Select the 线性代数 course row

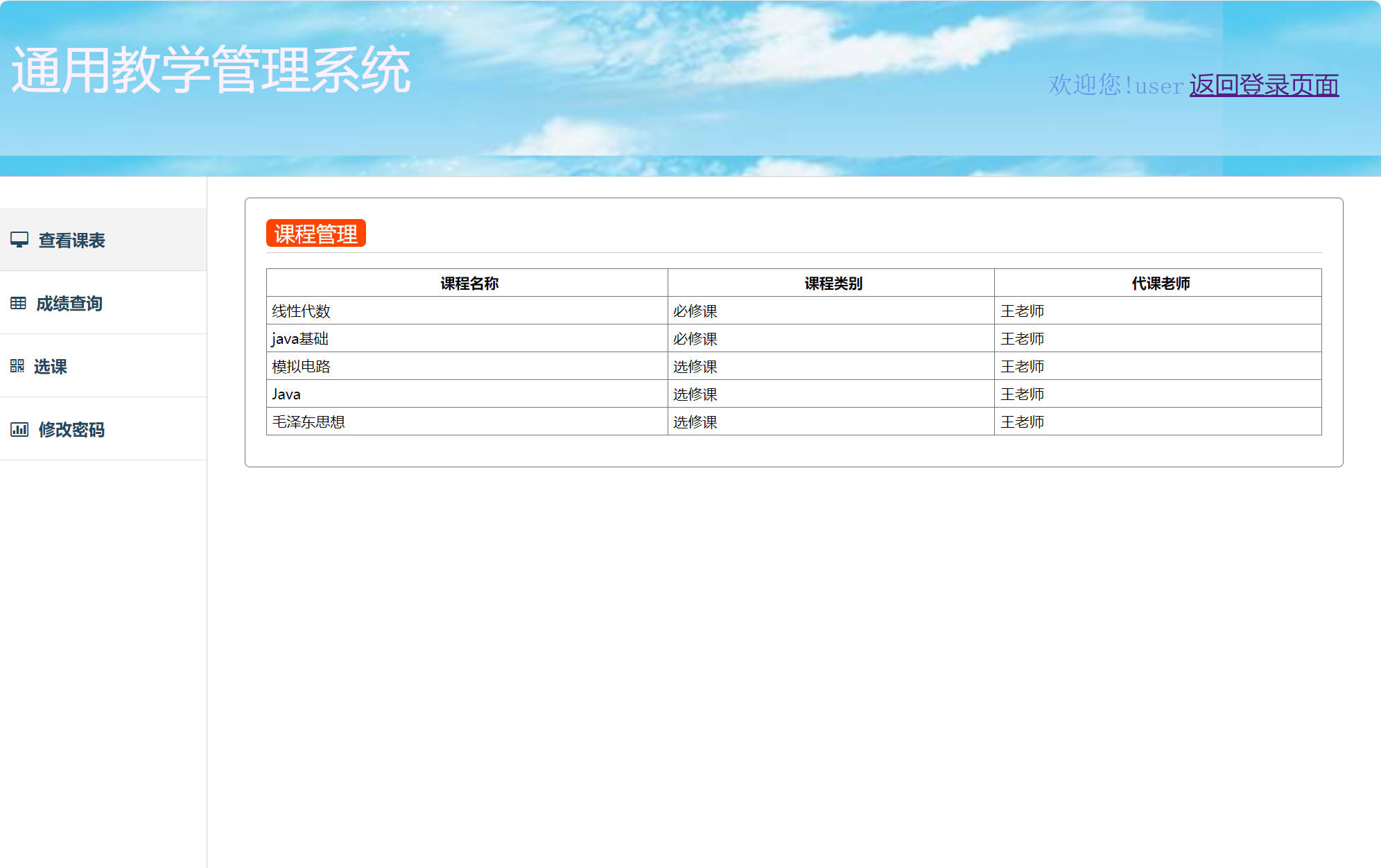301,311
